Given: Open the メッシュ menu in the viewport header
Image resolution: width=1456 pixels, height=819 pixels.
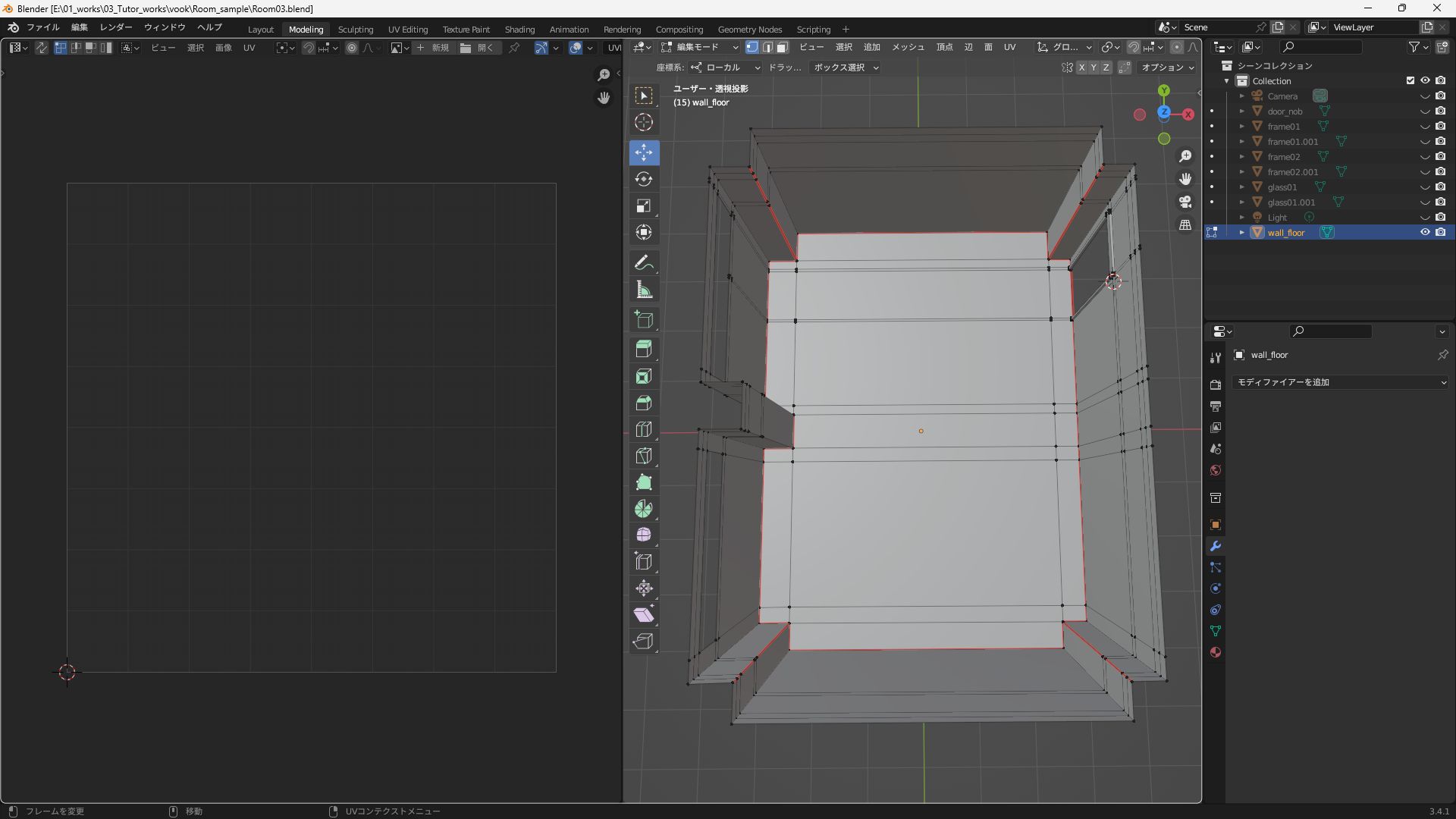Looking at the screenshot, I should 907,46.
